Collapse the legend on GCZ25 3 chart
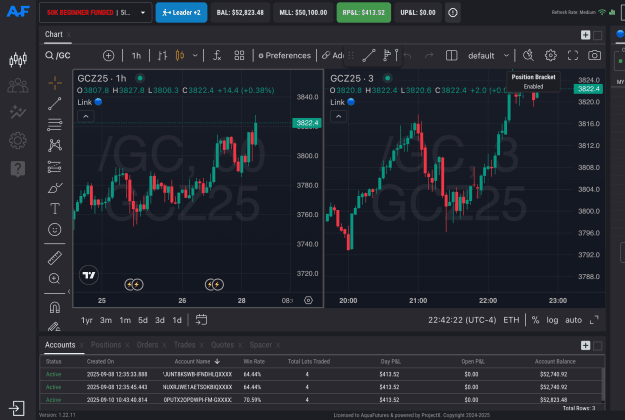625x420 pixels. pyautogui.click(x=338, y=116)
